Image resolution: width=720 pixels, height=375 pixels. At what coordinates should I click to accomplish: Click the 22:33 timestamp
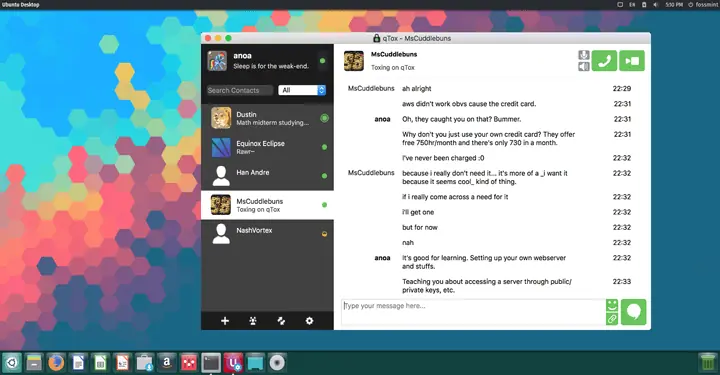pyautogui.click(x=622, y=281)
